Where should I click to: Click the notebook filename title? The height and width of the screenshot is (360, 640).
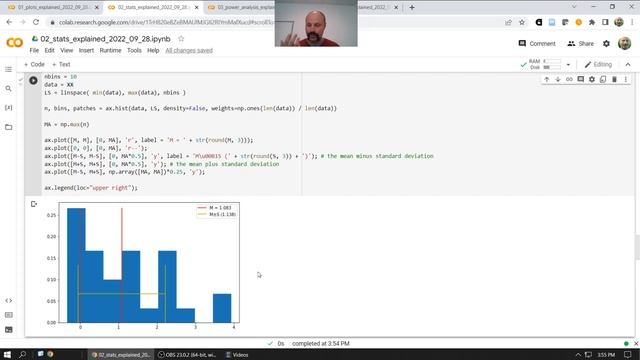pos(105,39)
